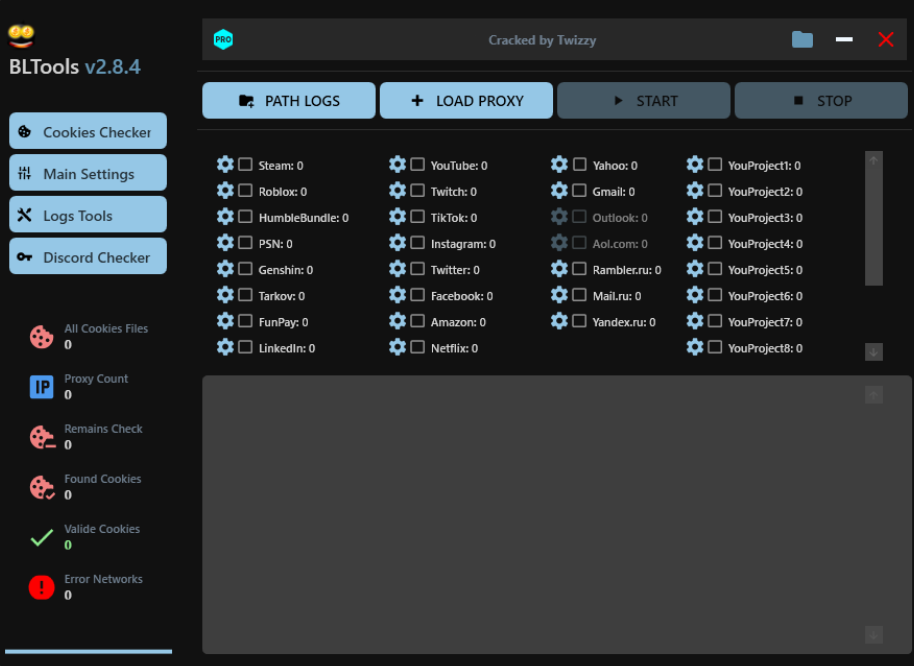The width and height of the screenshot is (914, 666).
Task: Open PSN gear settings
Action: [x=225, y=242]
